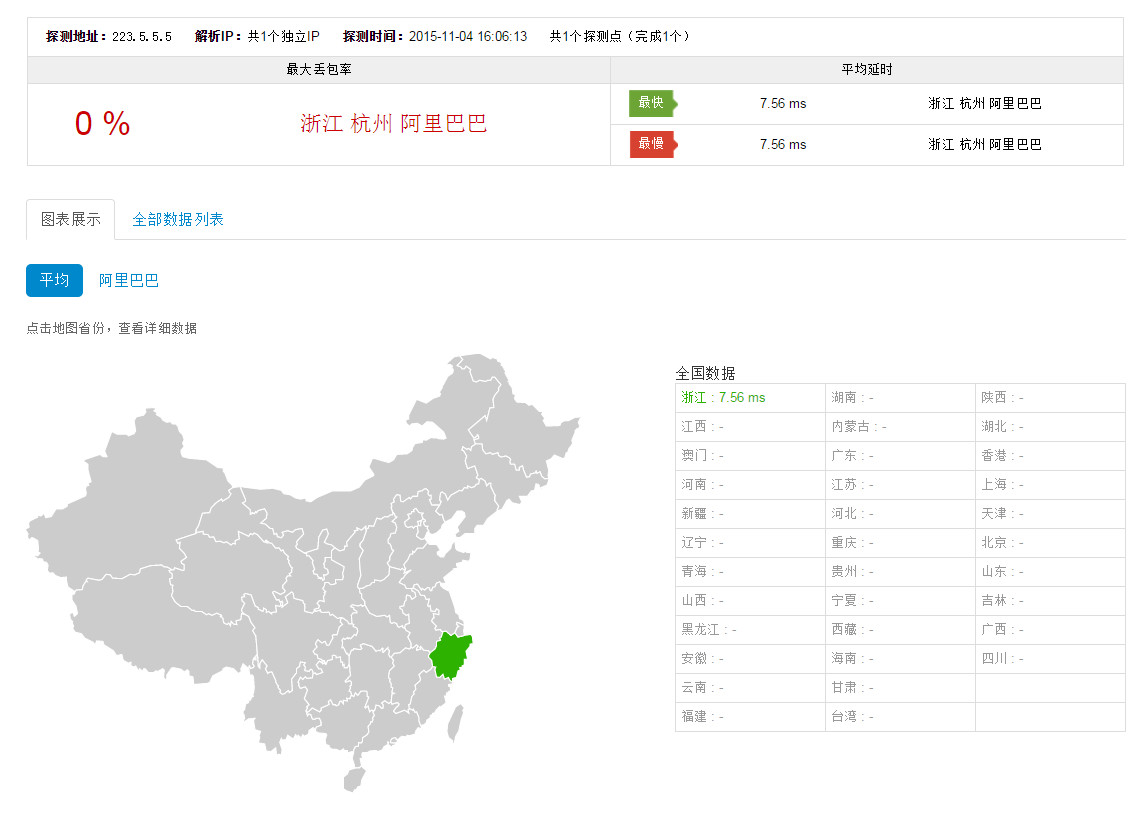Select the 阿里巴巴 filter link
The height and width of the screenshot is (813, 1140).
[x=129, y=280]
